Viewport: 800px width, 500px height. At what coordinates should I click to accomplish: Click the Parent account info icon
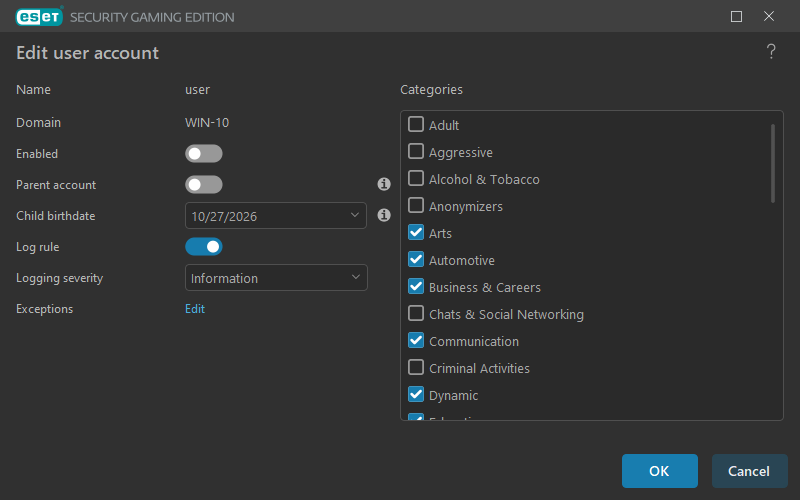(384, 184)
